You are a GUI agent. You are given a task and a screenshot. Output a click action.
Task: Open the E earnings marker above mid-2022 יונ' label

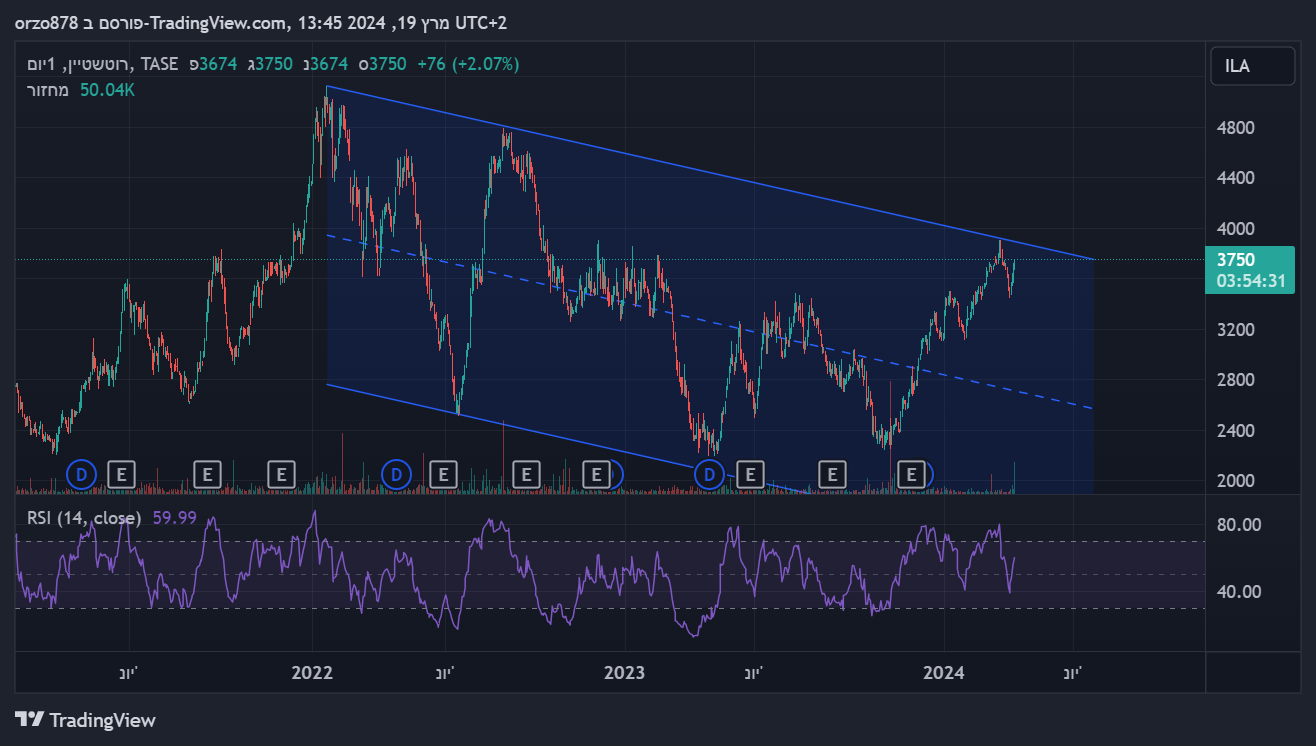442,474
